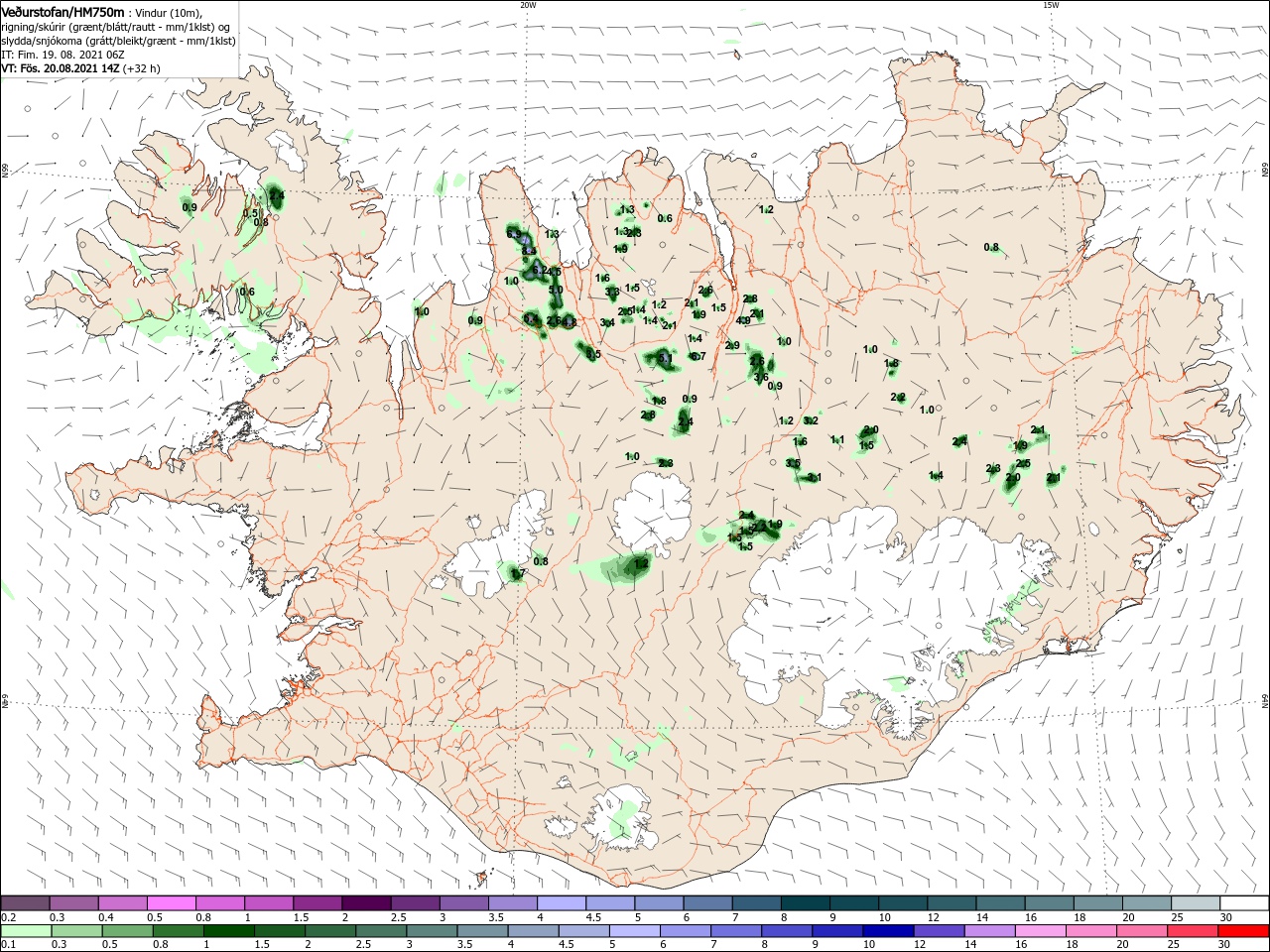Click the '2.9' precipitation value on the map

732,345
